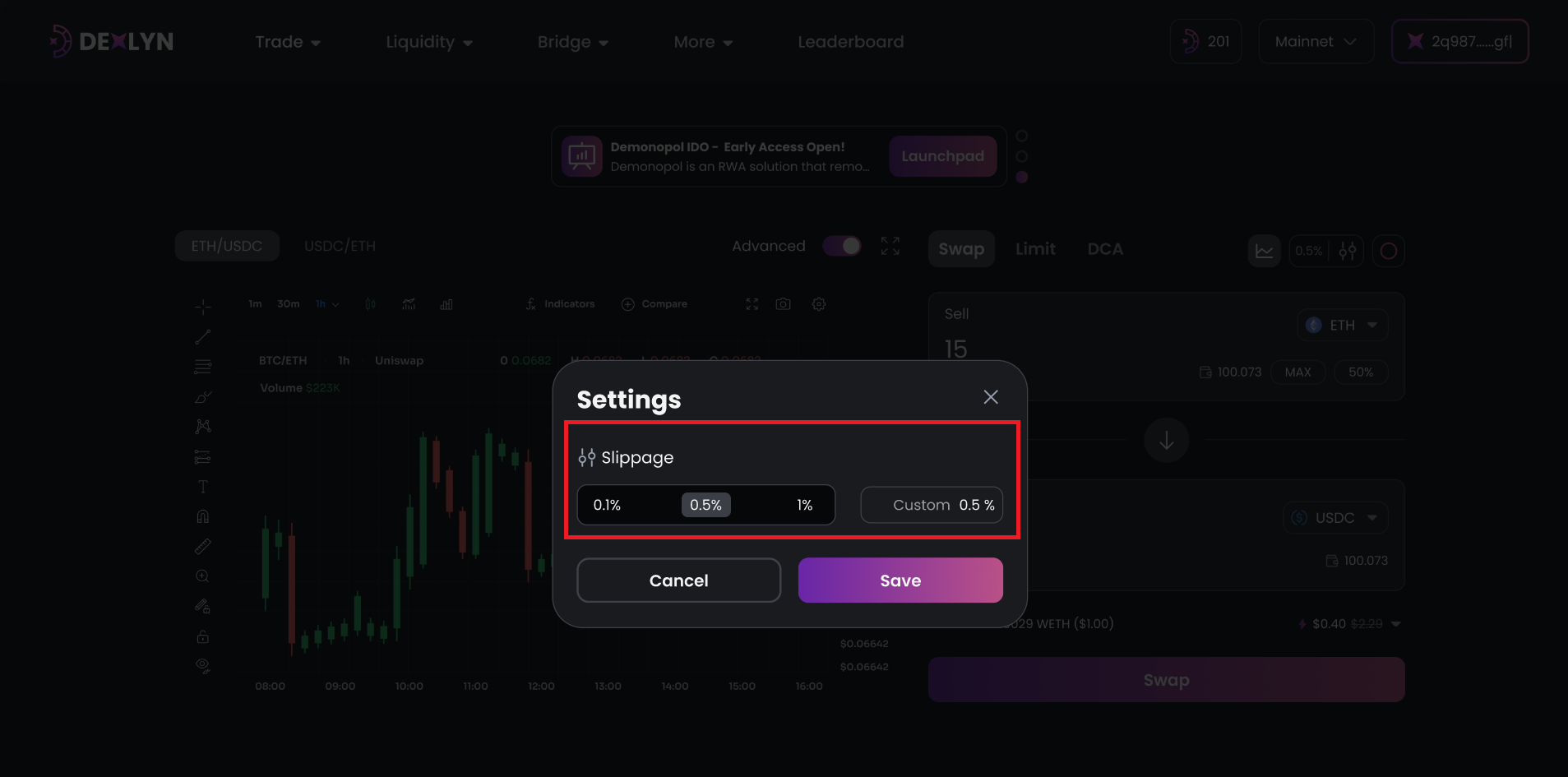Viewport: 1568px width, 777px height.
Task: Select the text annotation tool
Action: (203, 487)
